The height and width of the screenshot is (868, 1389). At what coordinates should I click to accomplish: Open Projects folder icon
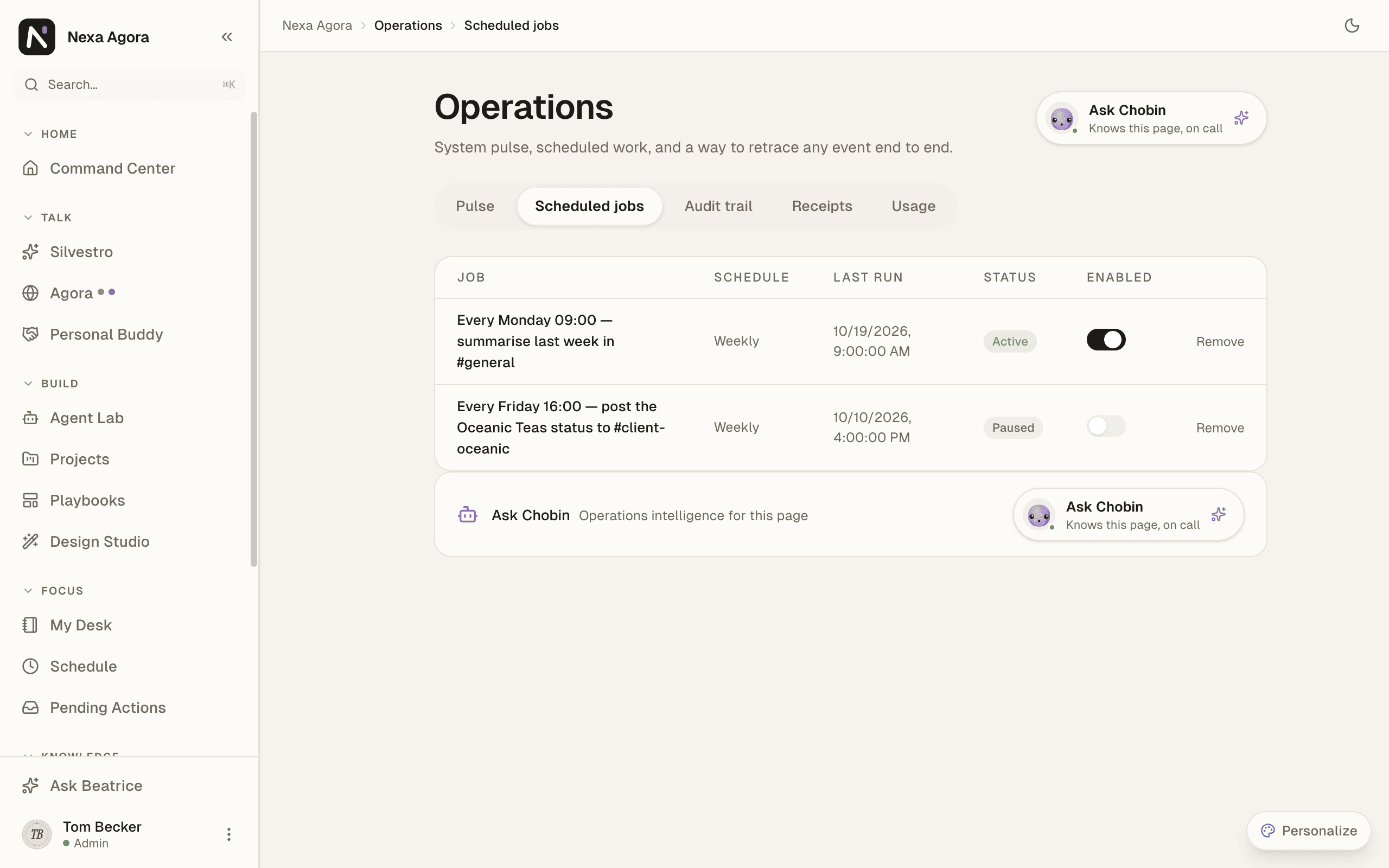coord(30,459)
